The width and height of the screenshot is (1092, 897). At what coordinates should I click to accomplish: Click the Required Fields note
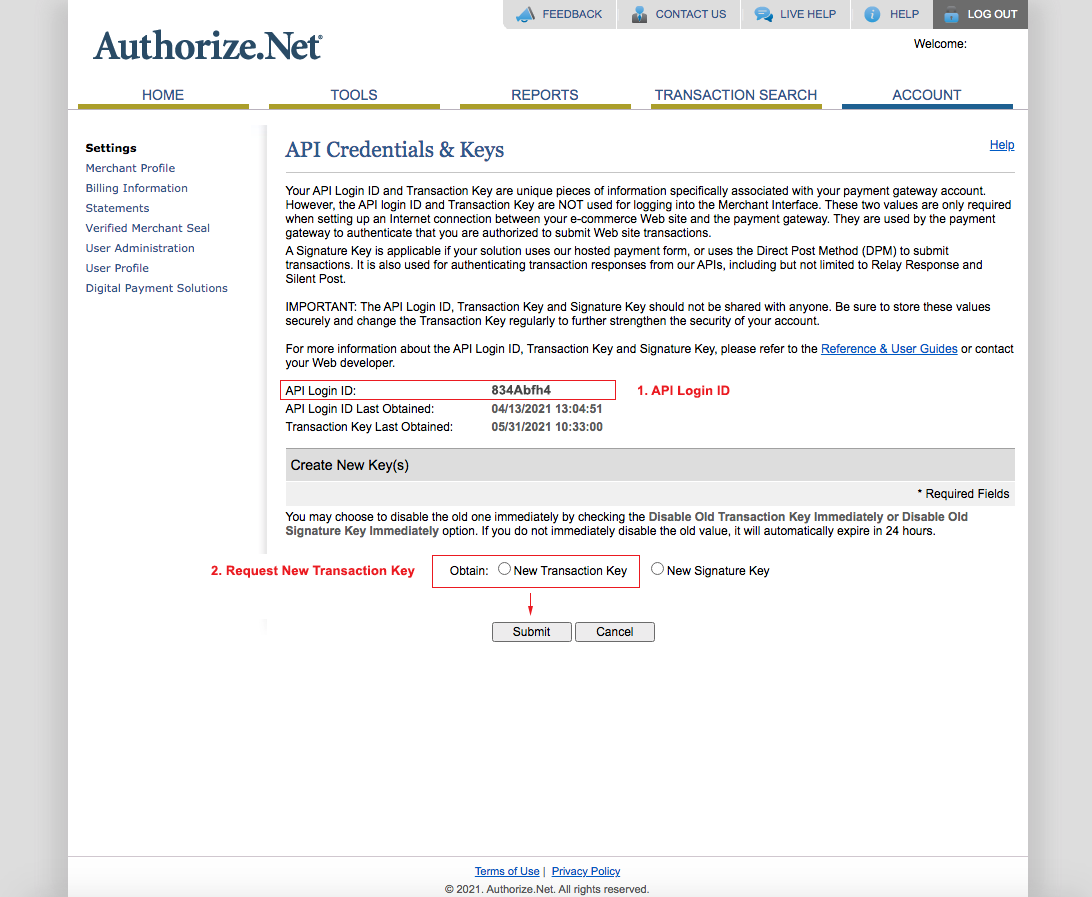(x=963, y=494)
